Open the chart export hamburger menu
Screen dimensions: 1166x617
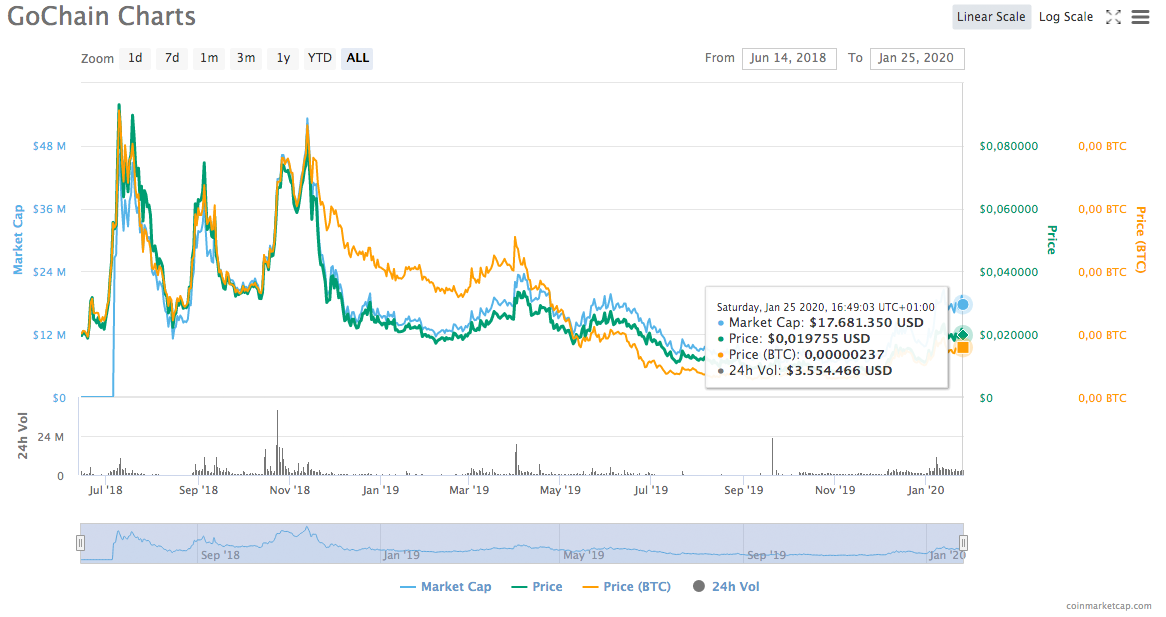click(x=1140, y=16)
